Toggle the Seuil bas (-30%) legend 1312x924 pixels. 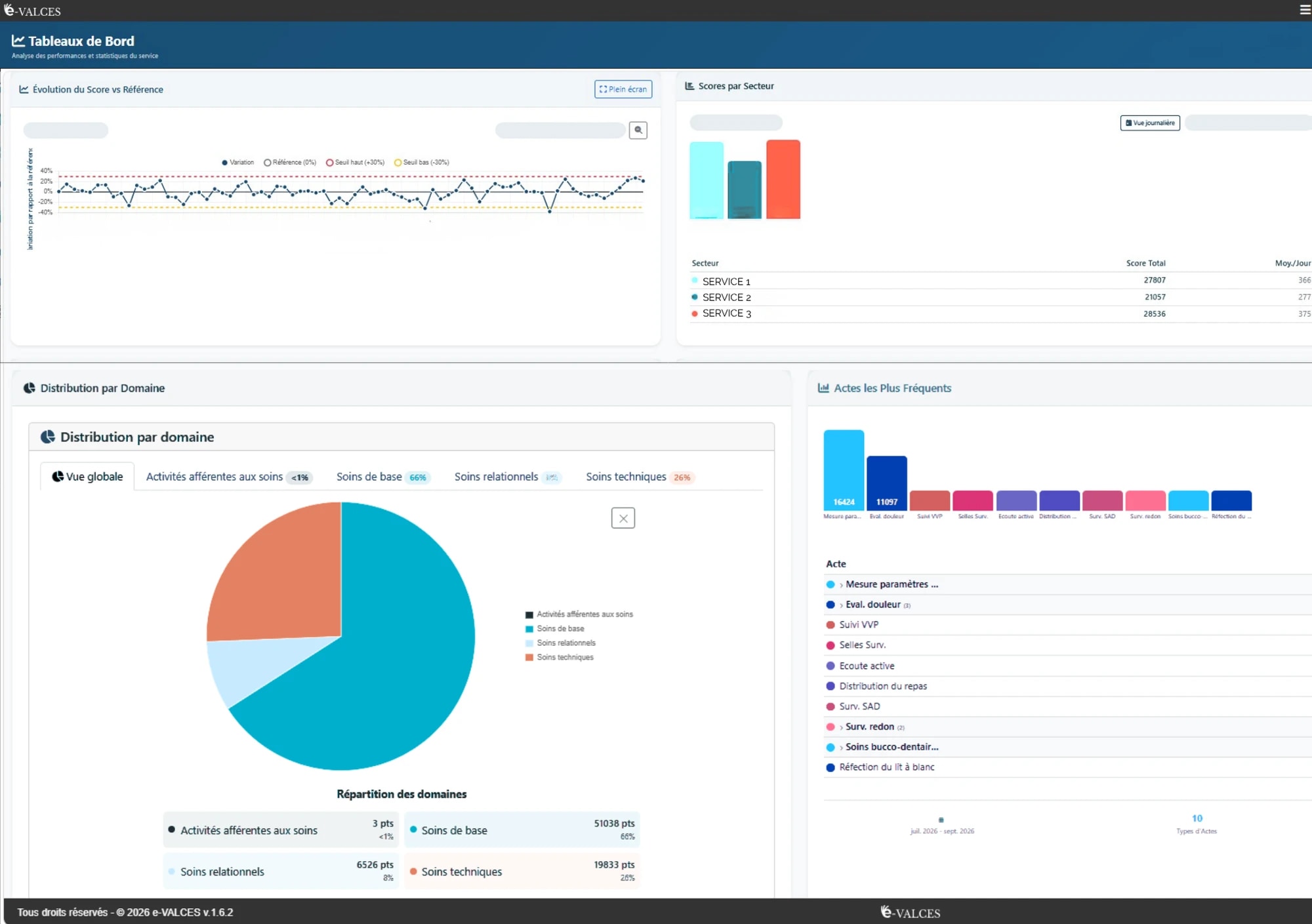[x=421, y=163]
